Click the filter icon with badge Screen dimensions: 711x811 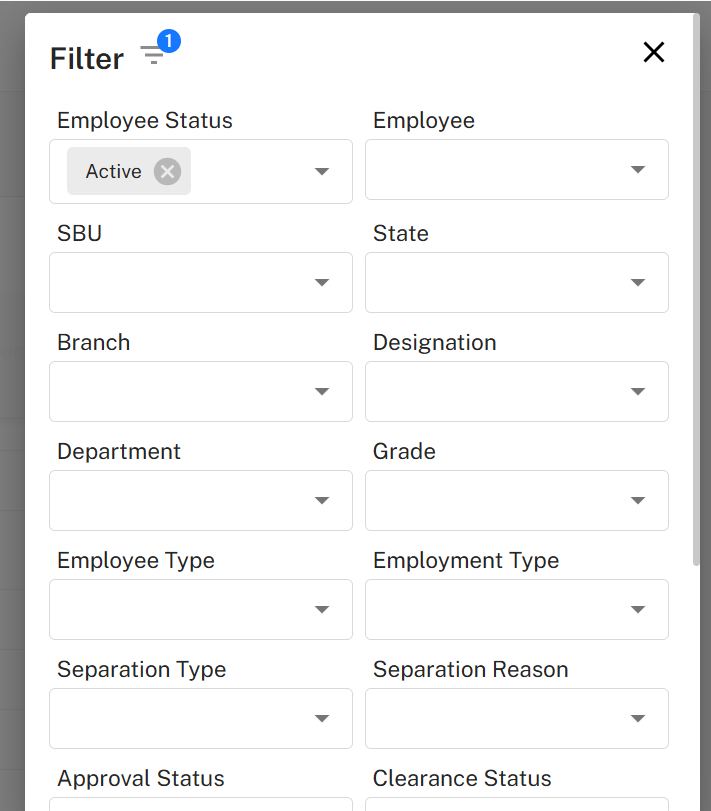coord(153,55)
